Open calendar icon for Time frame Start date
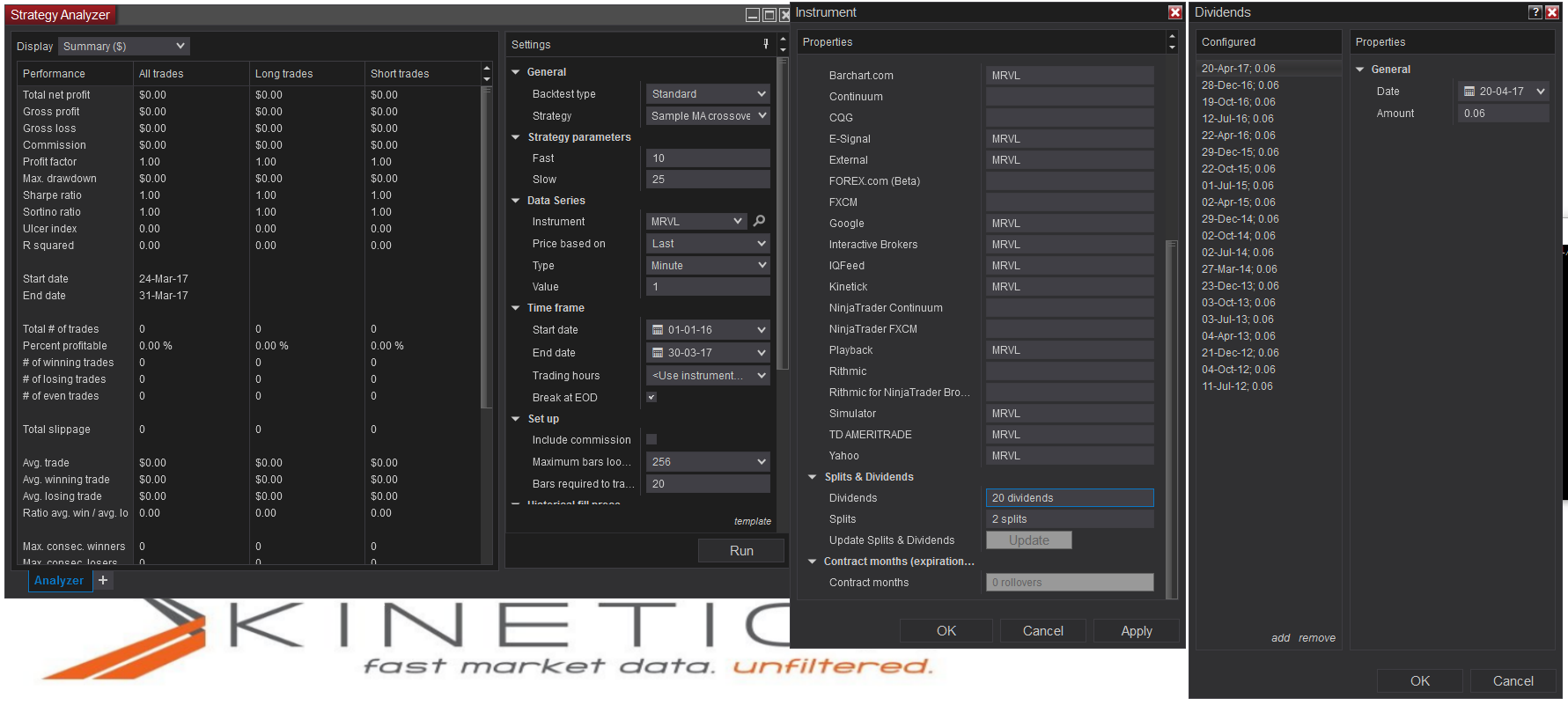Screen dimensions: 1568x705 pyautogui.click(x=657, y=330)
